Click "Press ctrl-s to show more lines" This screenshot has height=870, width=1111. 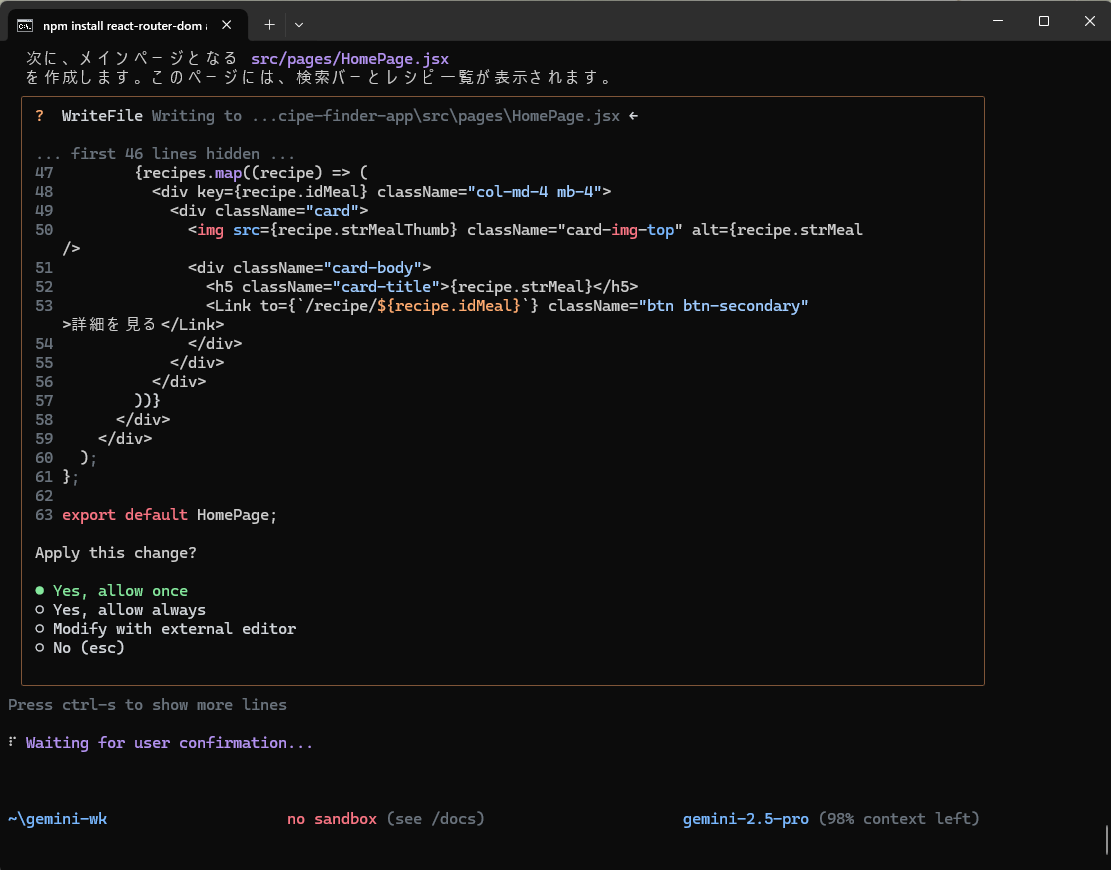click(x=147, y=705)
